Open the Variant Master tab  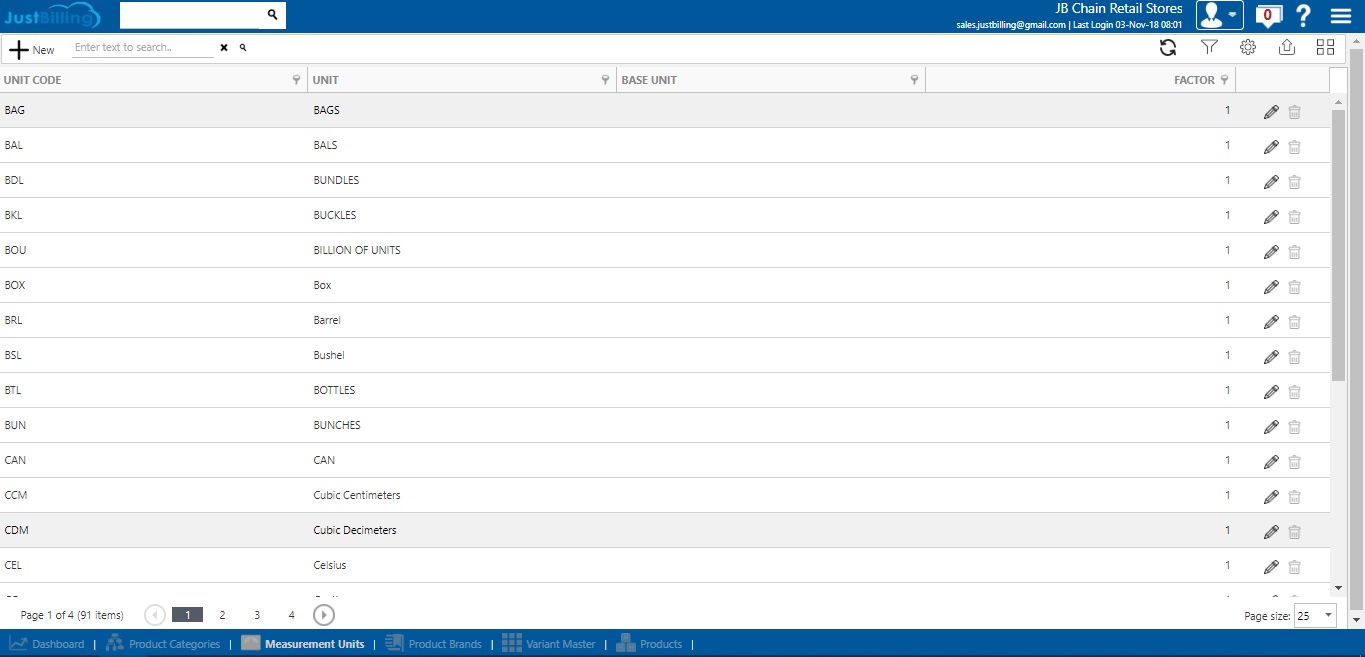point(549,644)
